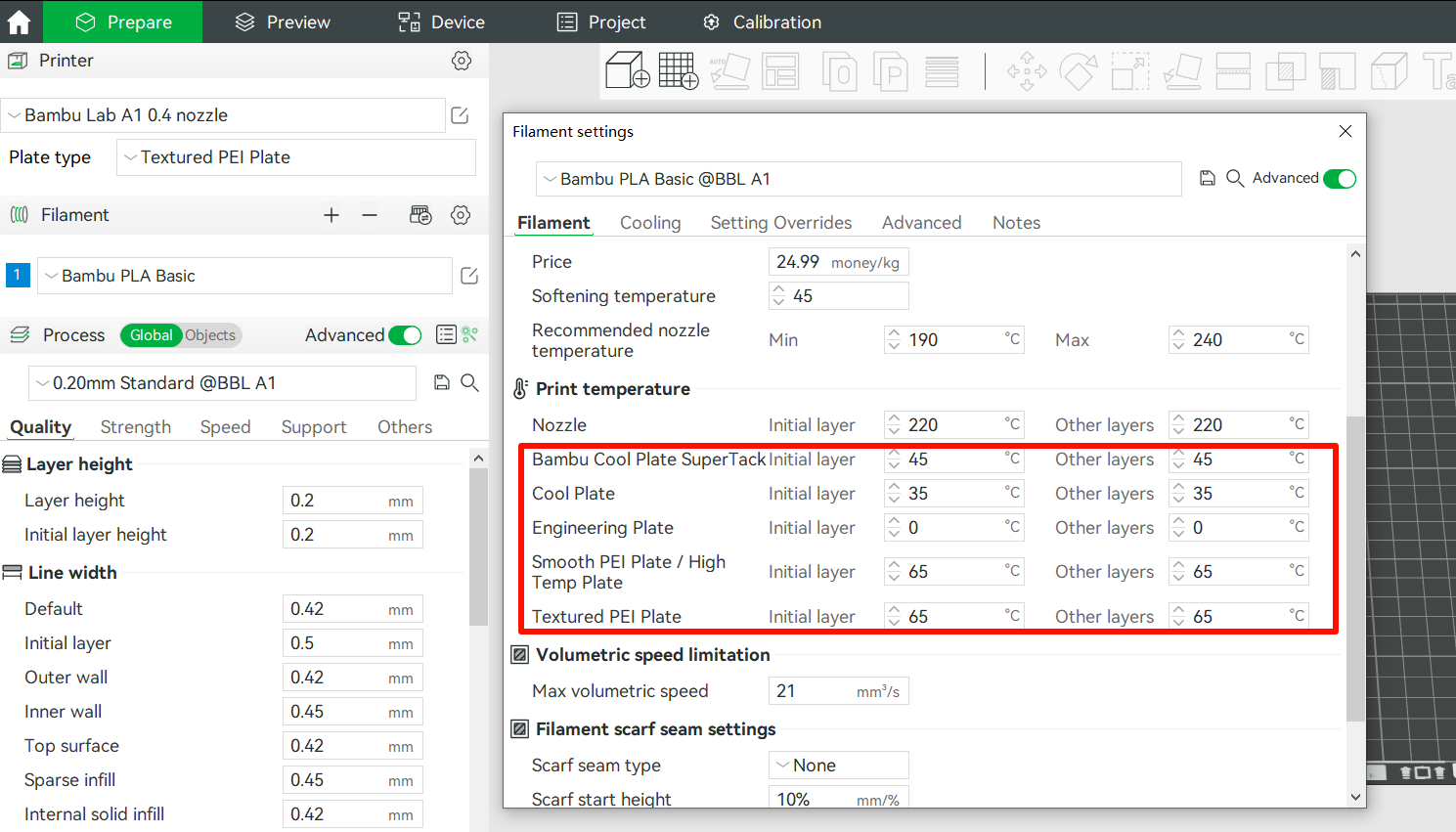The height and width of the screenshot is (832, 1456).
Task: Switch to the Strength process tab
Action: pyautogui.click(x=136, y=427)
